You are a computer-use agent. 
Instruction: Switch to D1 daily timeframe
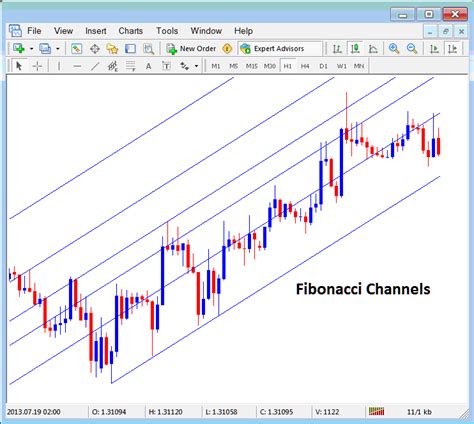(323, 66)
